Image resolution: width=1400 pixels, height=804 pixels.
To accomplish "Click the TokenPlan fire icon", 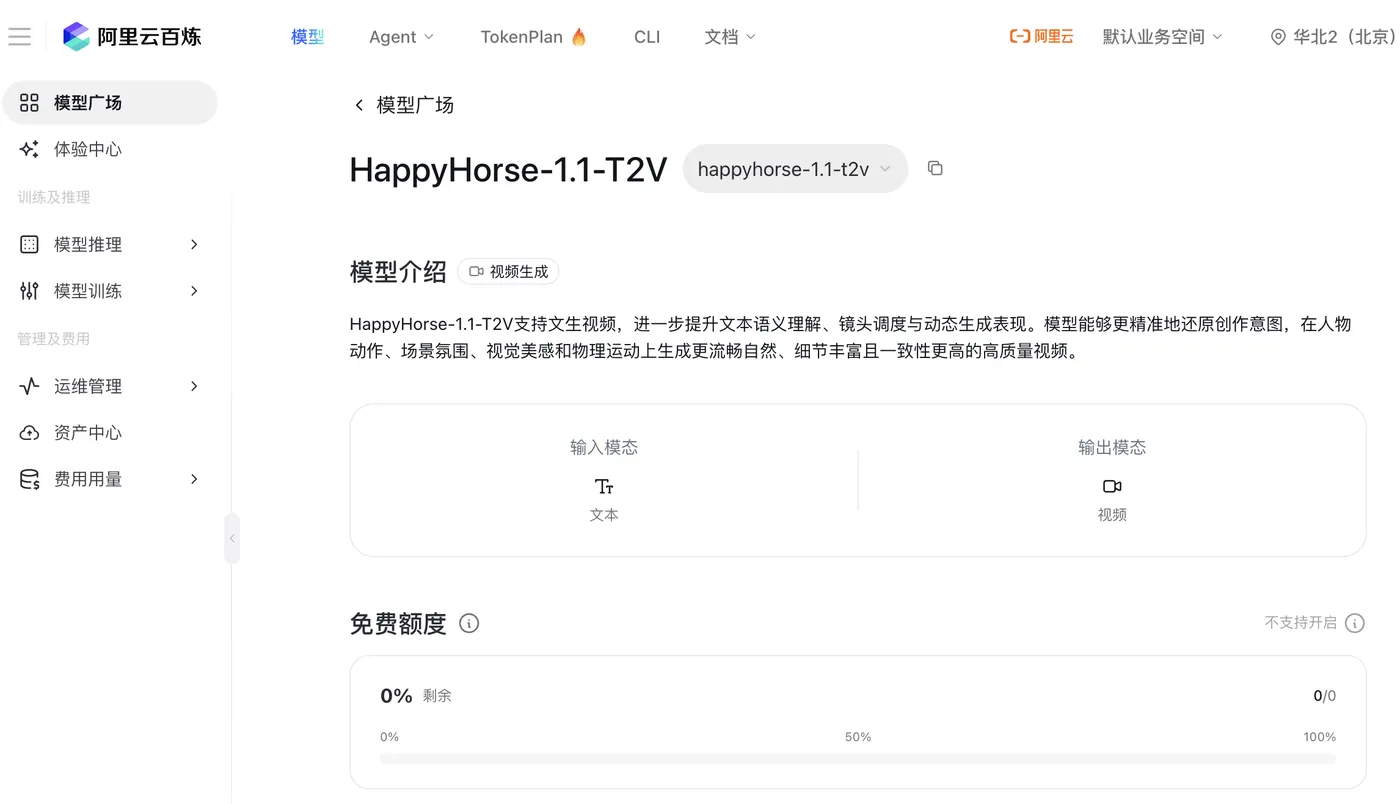I will click(x=579, y=37).
